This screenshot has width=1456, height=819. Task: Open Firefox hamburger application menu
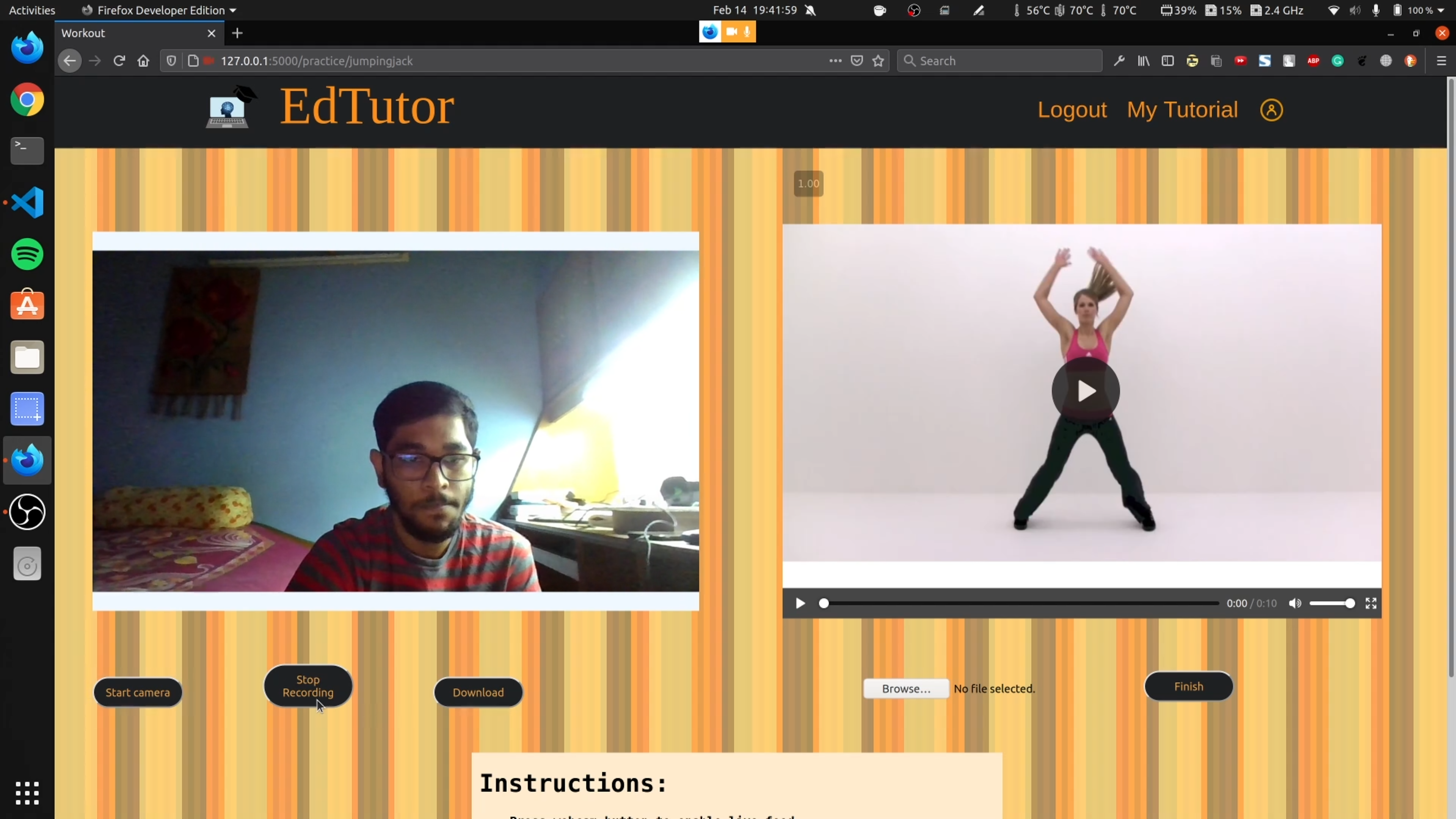(x=1441, y=61)
